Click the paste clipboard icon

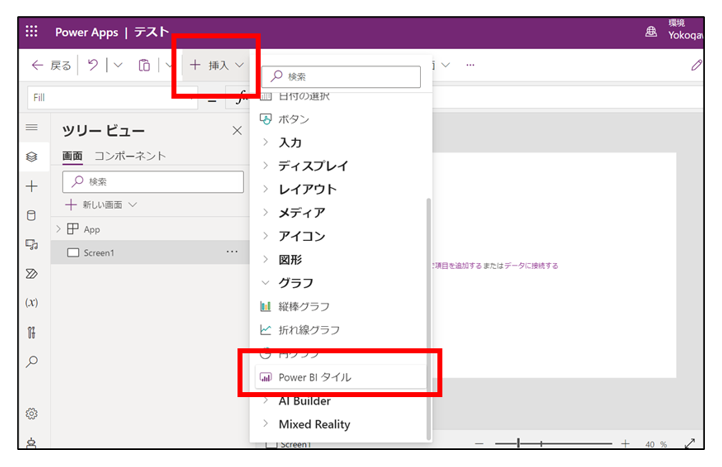tap(144, 65)
